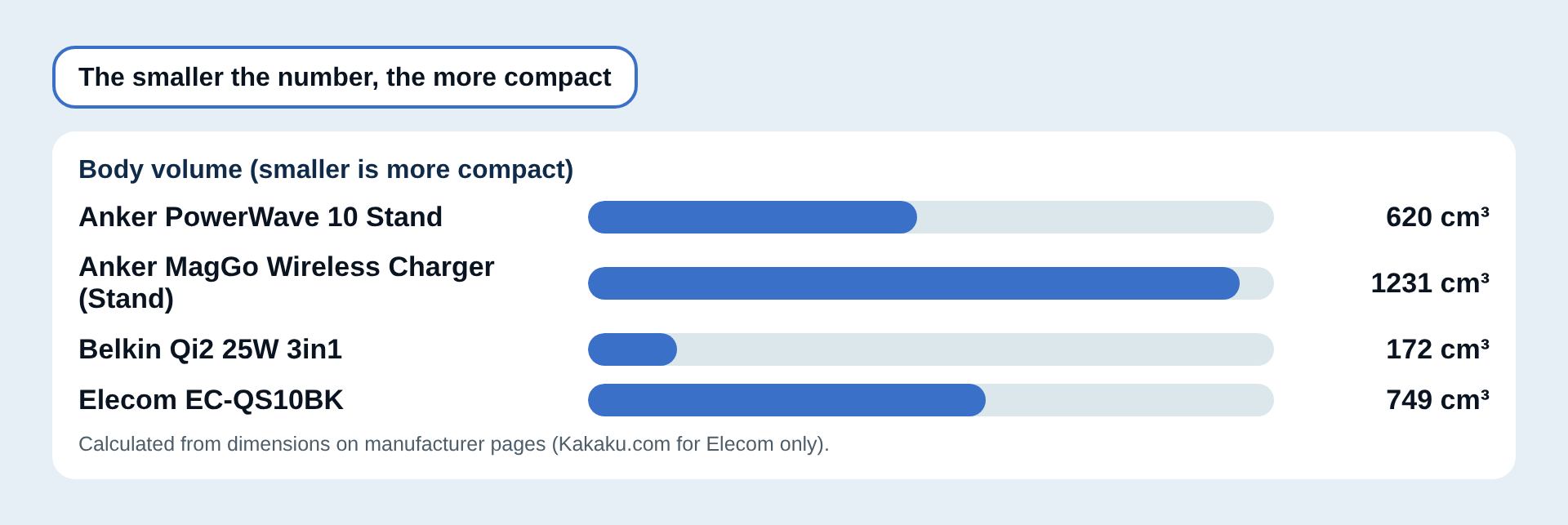Screen dimensions: 1568x525
Task: Click the Belkin Qi2 short blue bar
Action: point(632,349)
